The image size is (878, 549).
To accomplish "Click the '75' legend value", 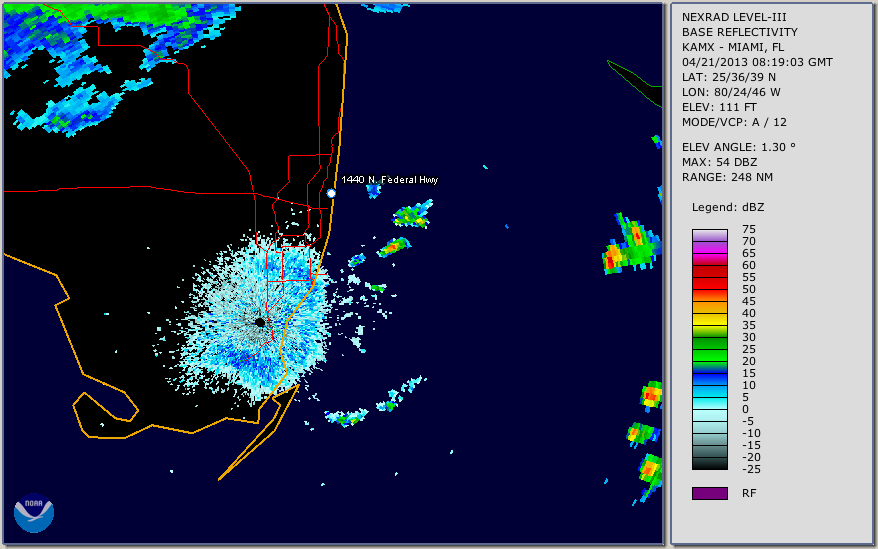I will (749, 229).
